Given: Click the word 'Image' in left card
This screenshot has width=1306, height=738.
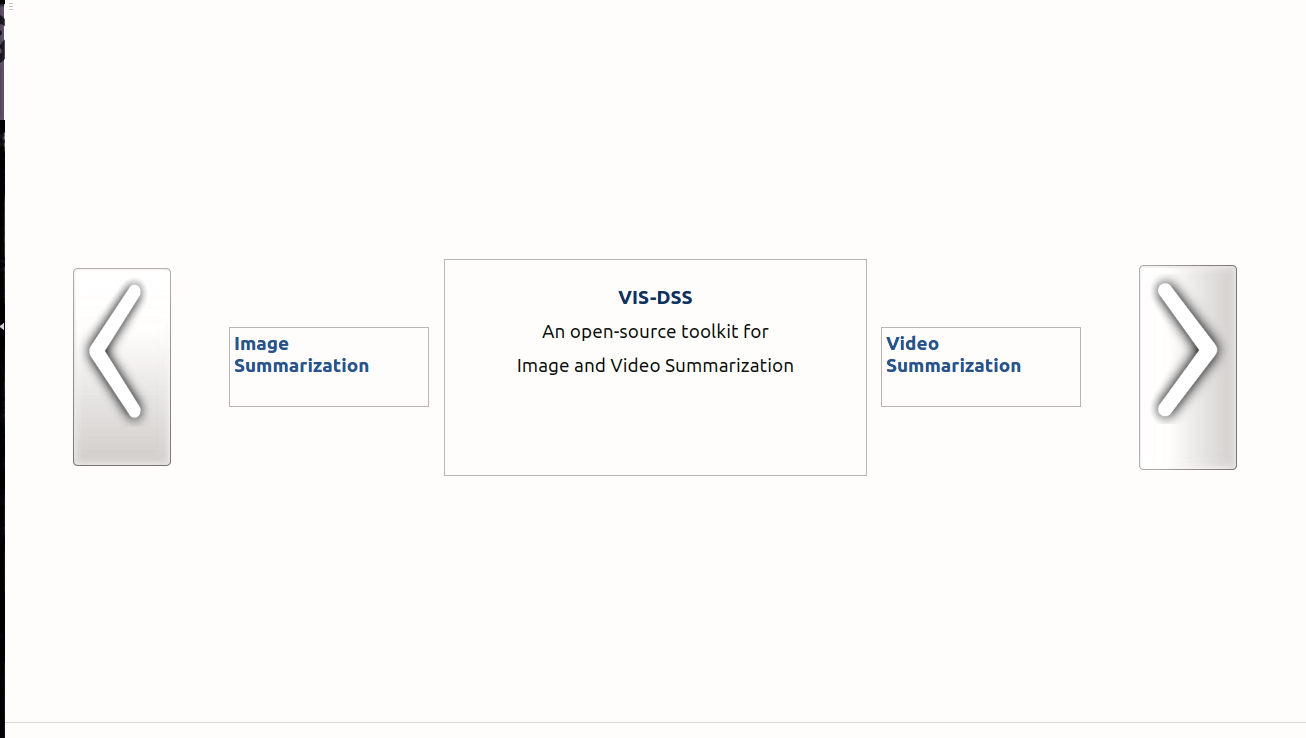Looking at the screenshot, I should point(261,344).
